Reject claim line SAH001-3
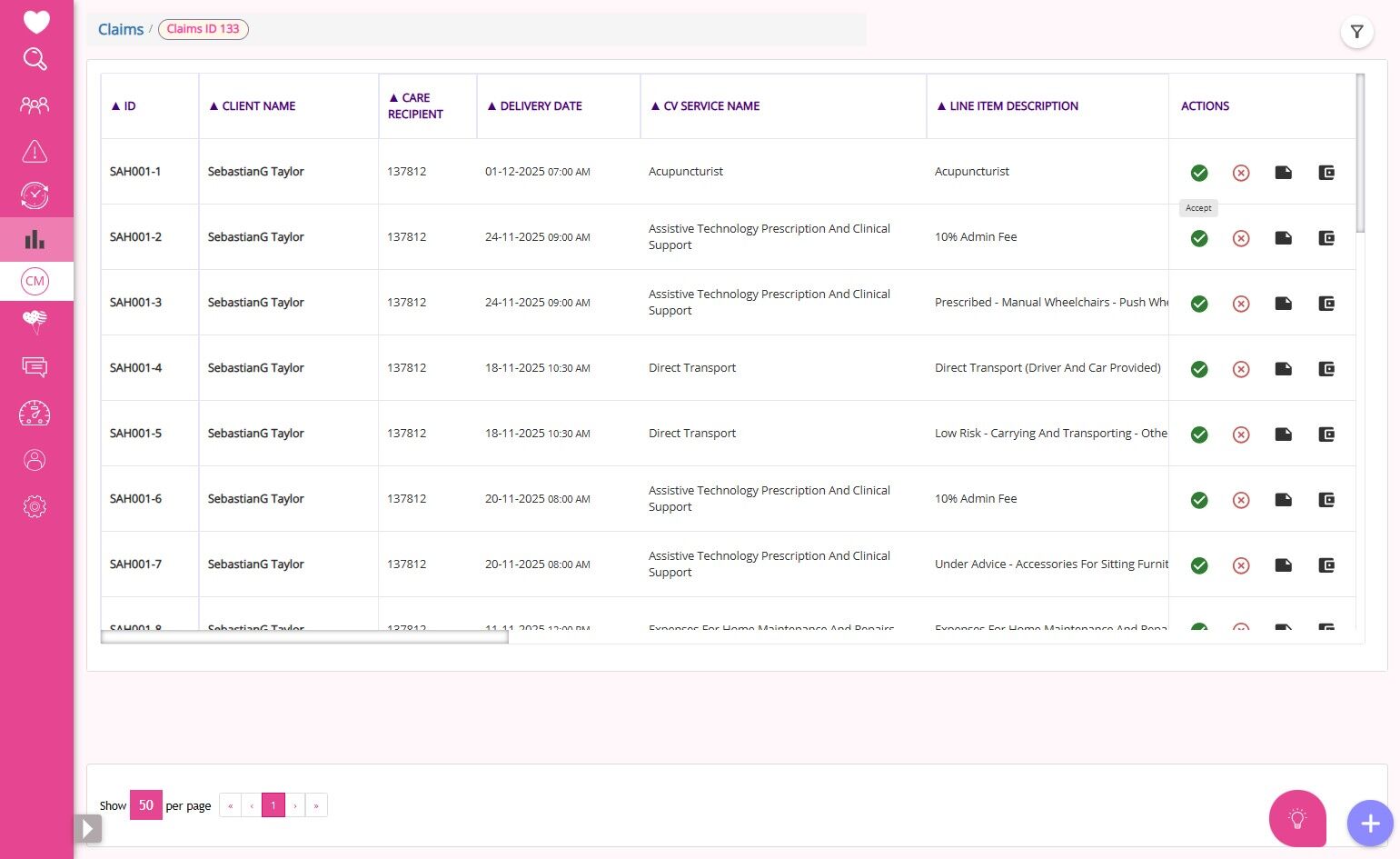The image size is (1400, 859). [x=1241, y=304]
